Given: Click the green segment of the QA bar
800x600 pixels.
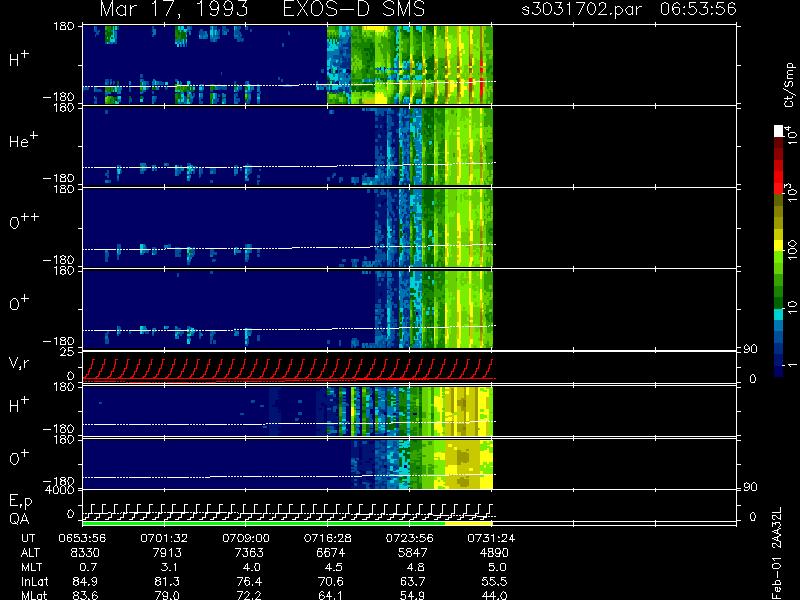Looking at the screenshot, I should tap(264, 523).
